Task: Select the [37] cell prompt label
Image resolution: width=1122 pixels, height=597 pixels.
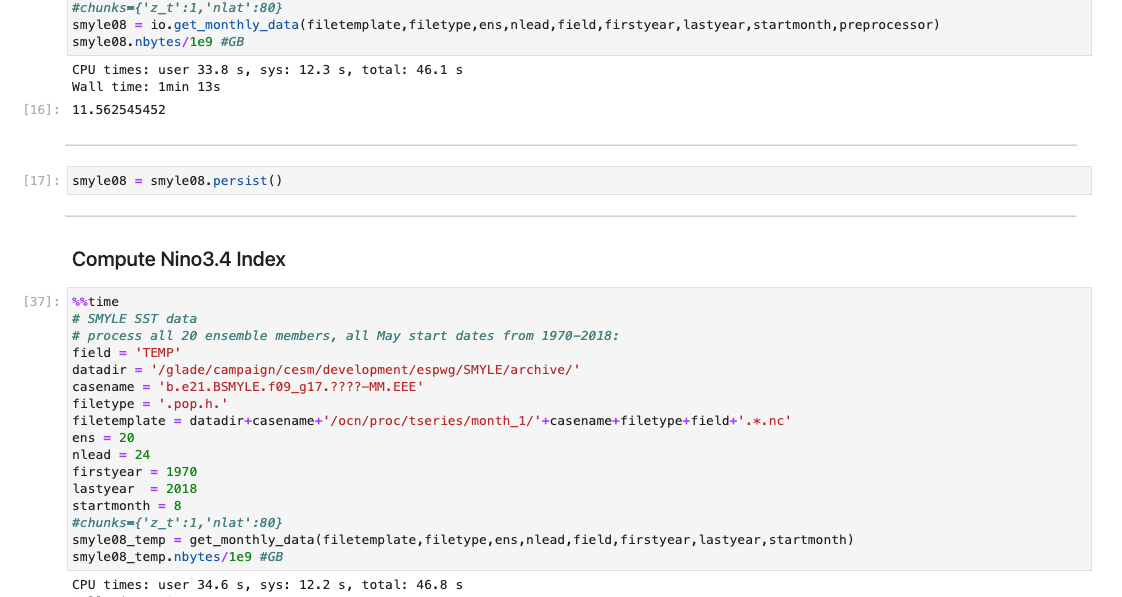Action: pos(42,301)
